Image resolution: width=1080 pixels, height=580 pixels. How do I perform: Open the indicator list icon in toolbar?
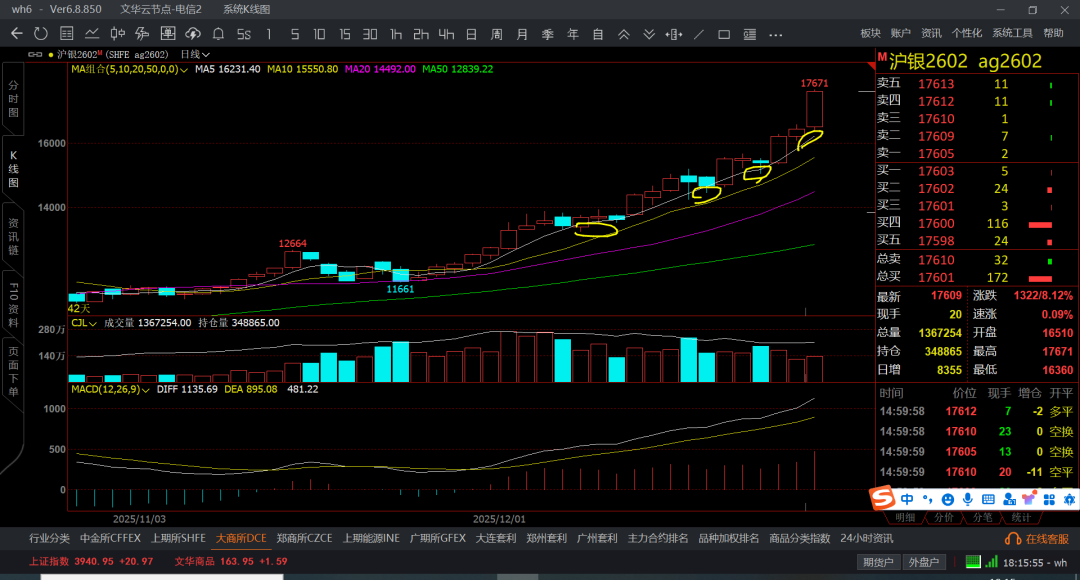(x=749, y=34)
